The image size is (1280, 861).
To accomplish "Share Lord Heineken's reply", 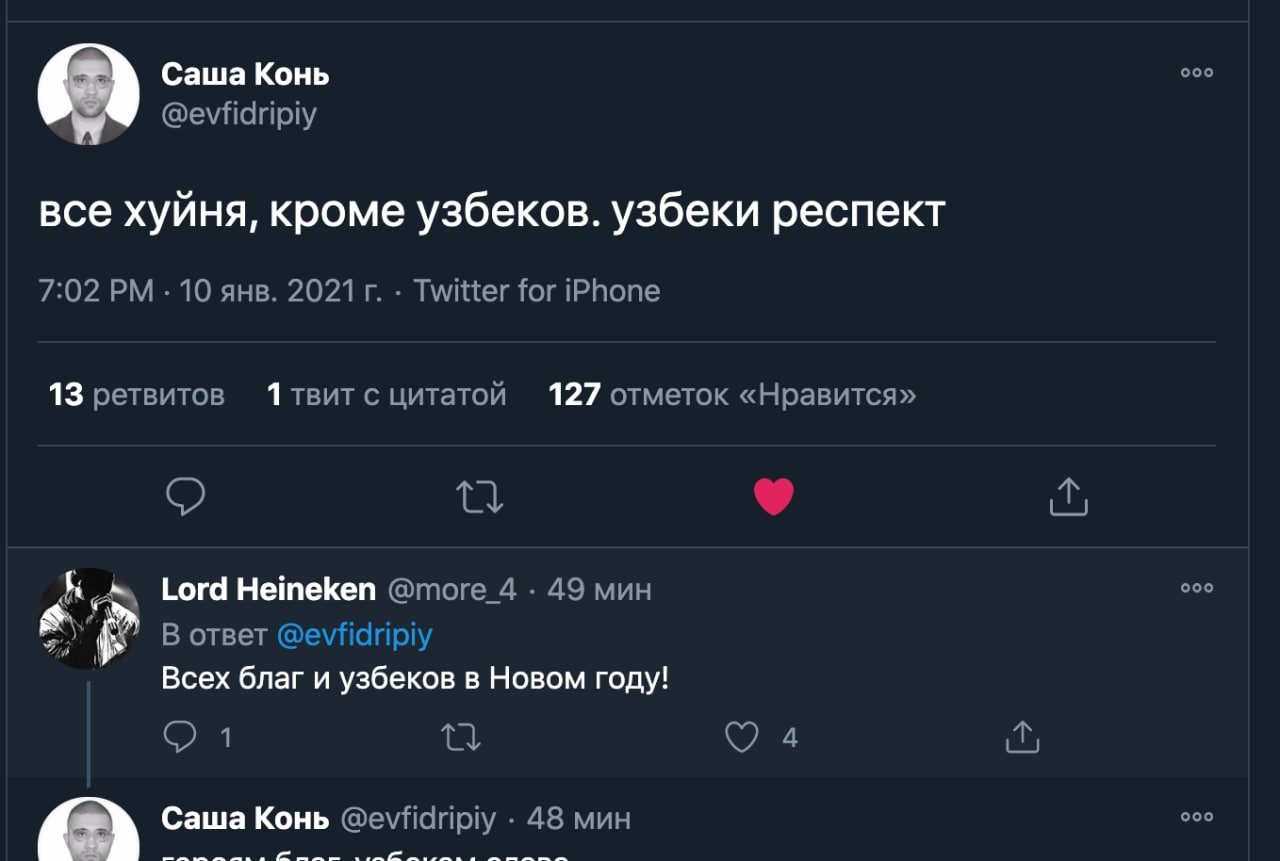I will tap(1022, 737).
